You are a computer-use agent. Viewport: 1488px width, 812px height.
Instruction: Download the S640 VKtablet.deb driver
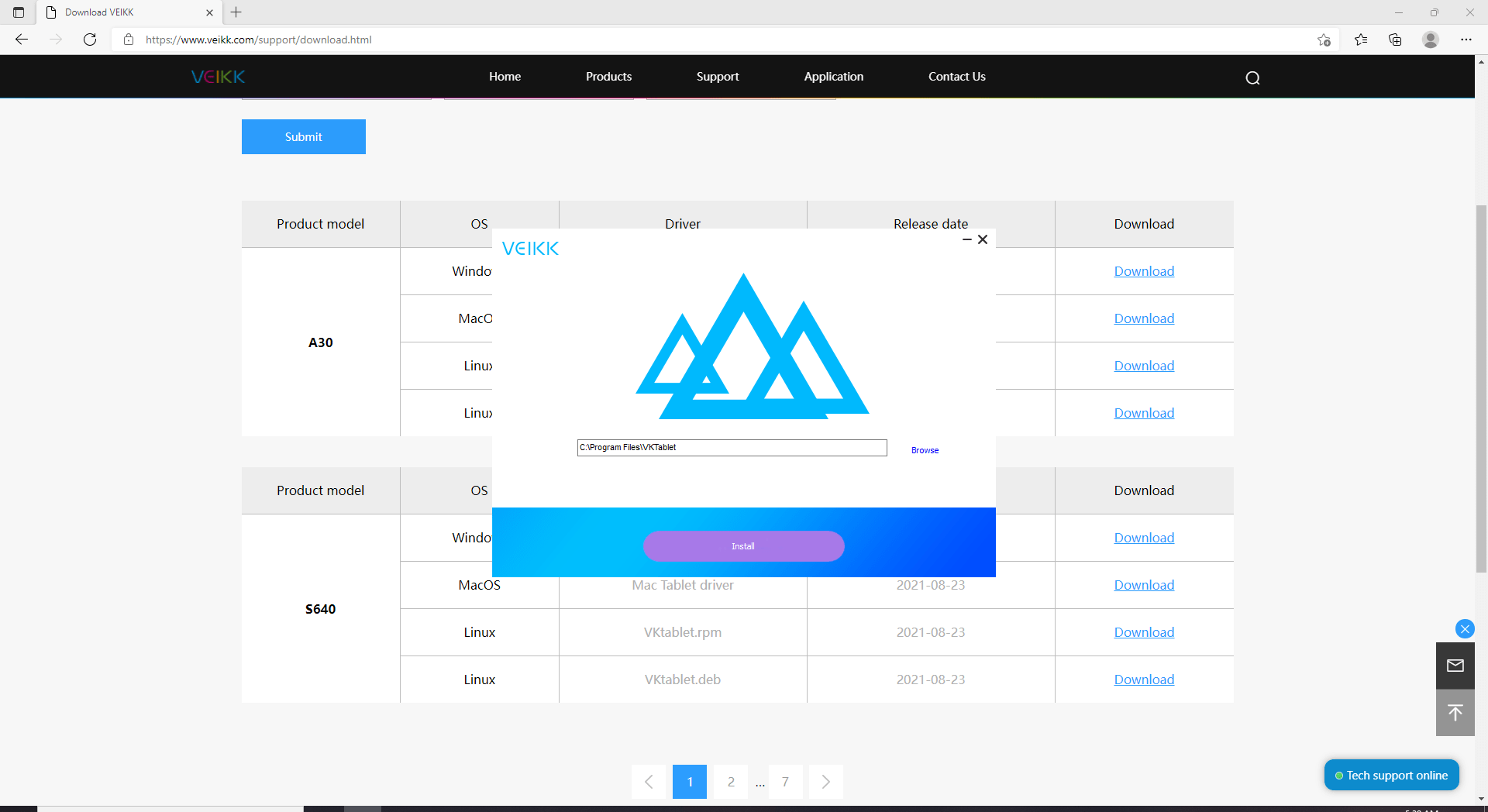pyautogui.click(x=1144, y=680)
